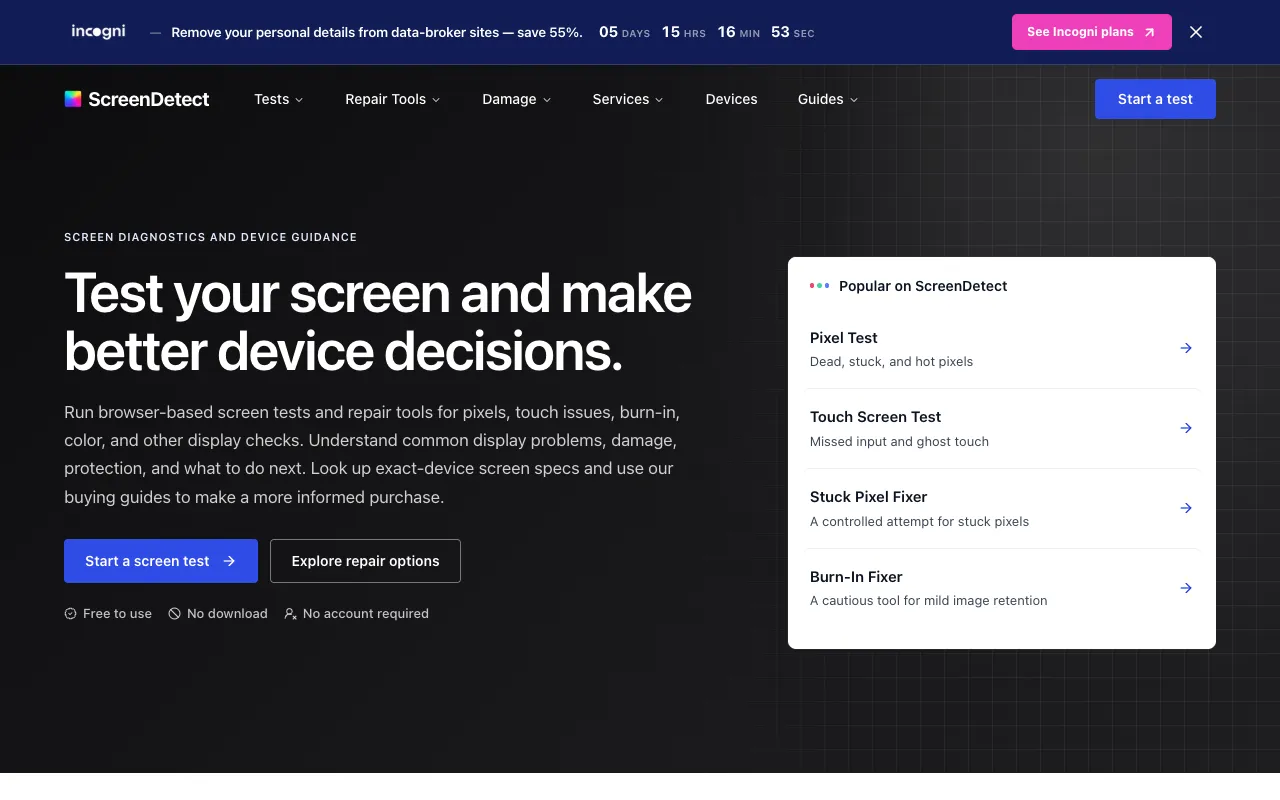Click the Start a test button
1280x800 pixels.
[x=1155, y=99]
